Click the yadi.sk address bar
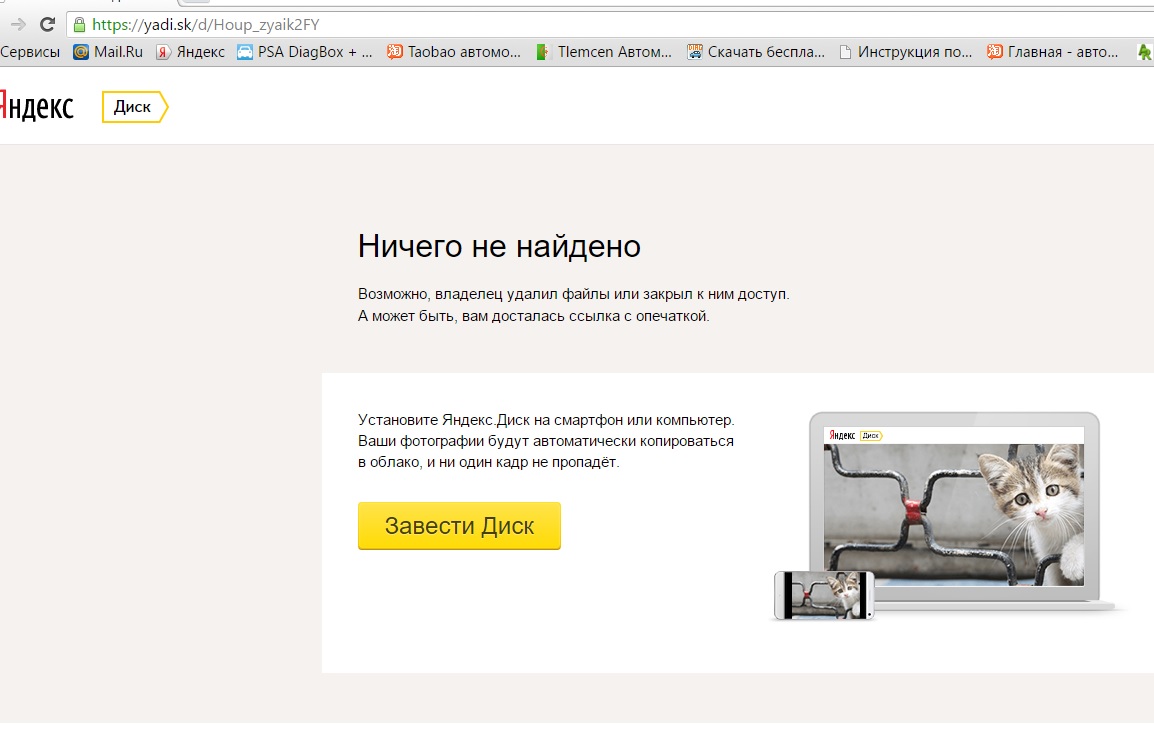The image size is (1154, 739). [612, 25]
